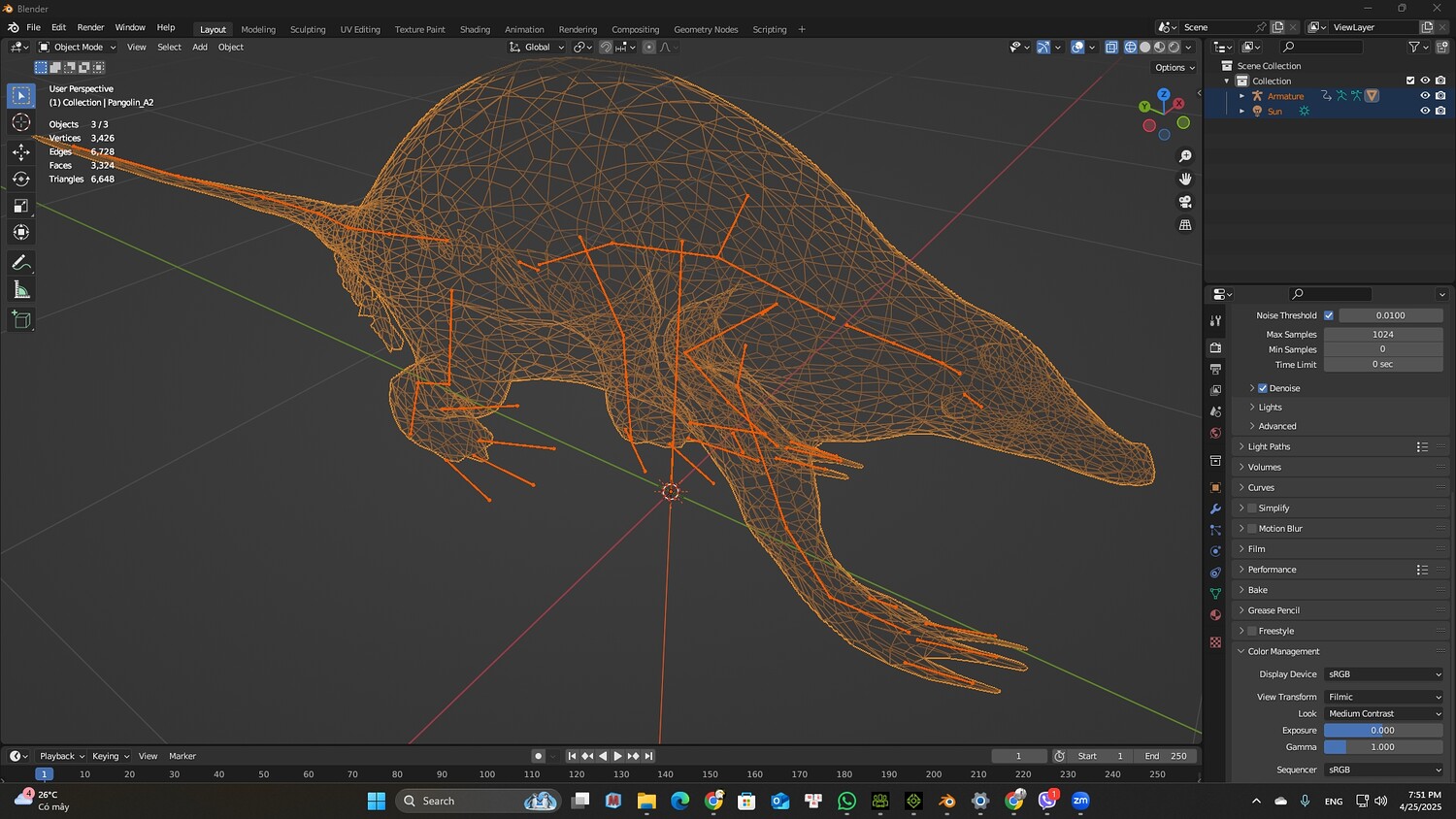Open the Render menu
1456x819 pixels.
[x=90, y=27]
